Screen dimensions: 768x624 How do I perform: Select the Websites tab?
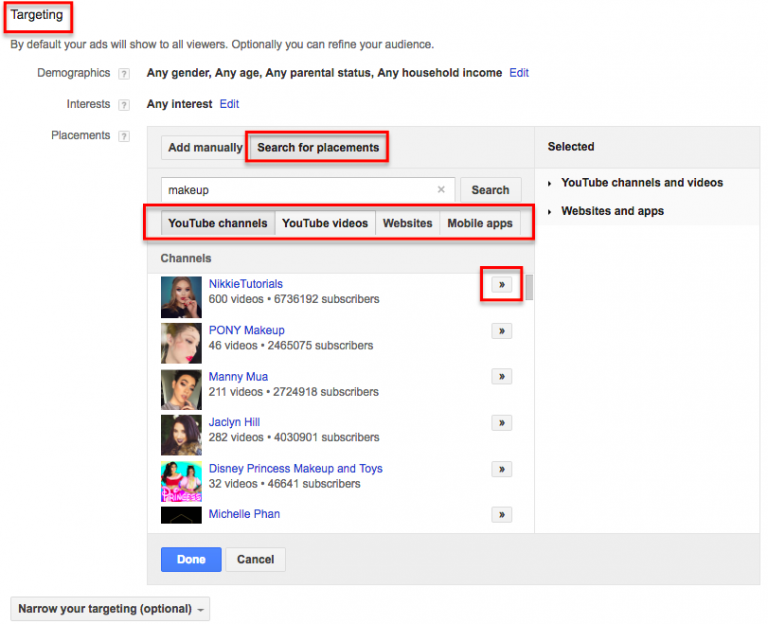pos(407,223)
